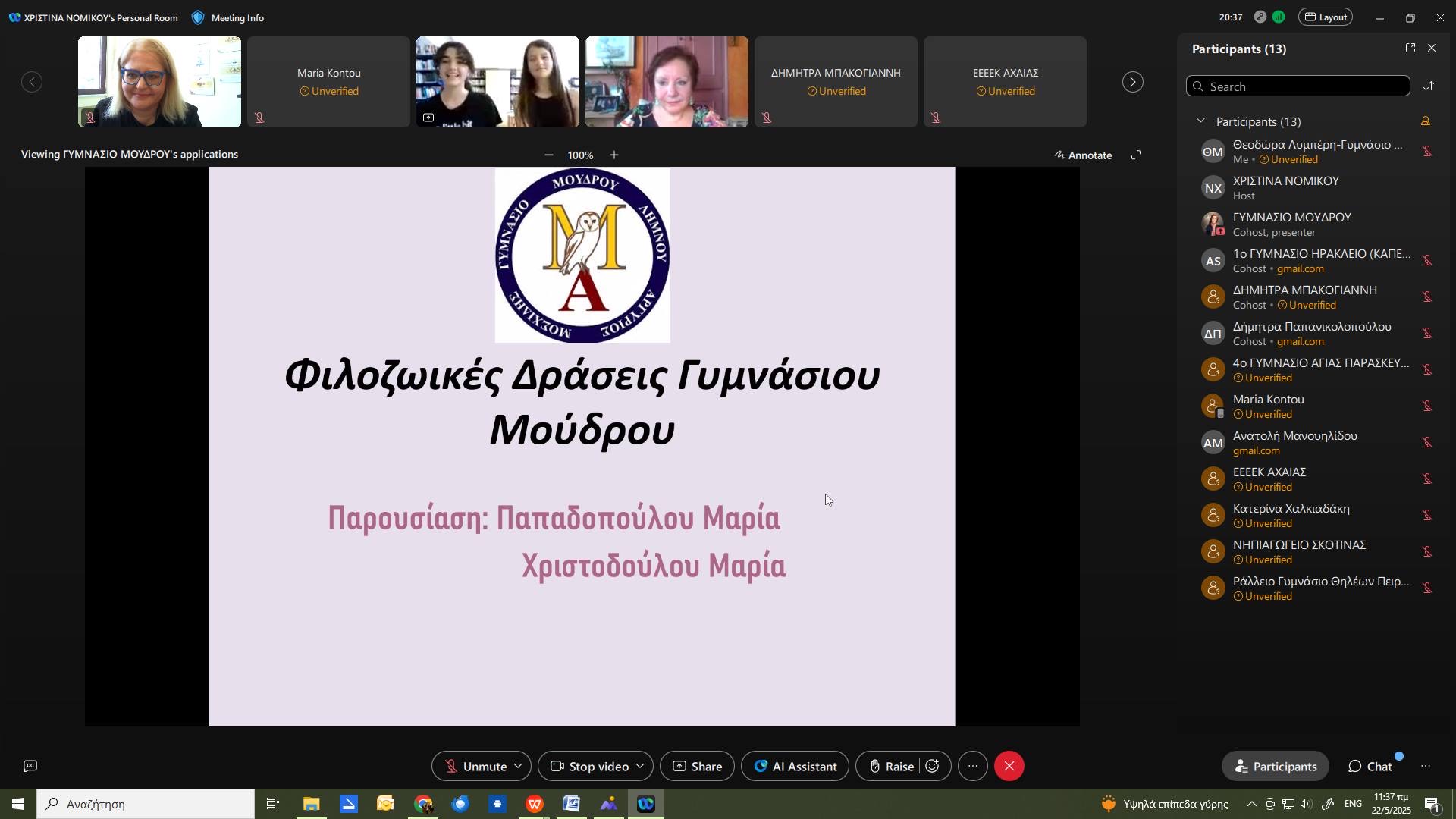Screen dimensions: 1456x819
Task: Open the more options ellipsis button
Action: (973, 766)
